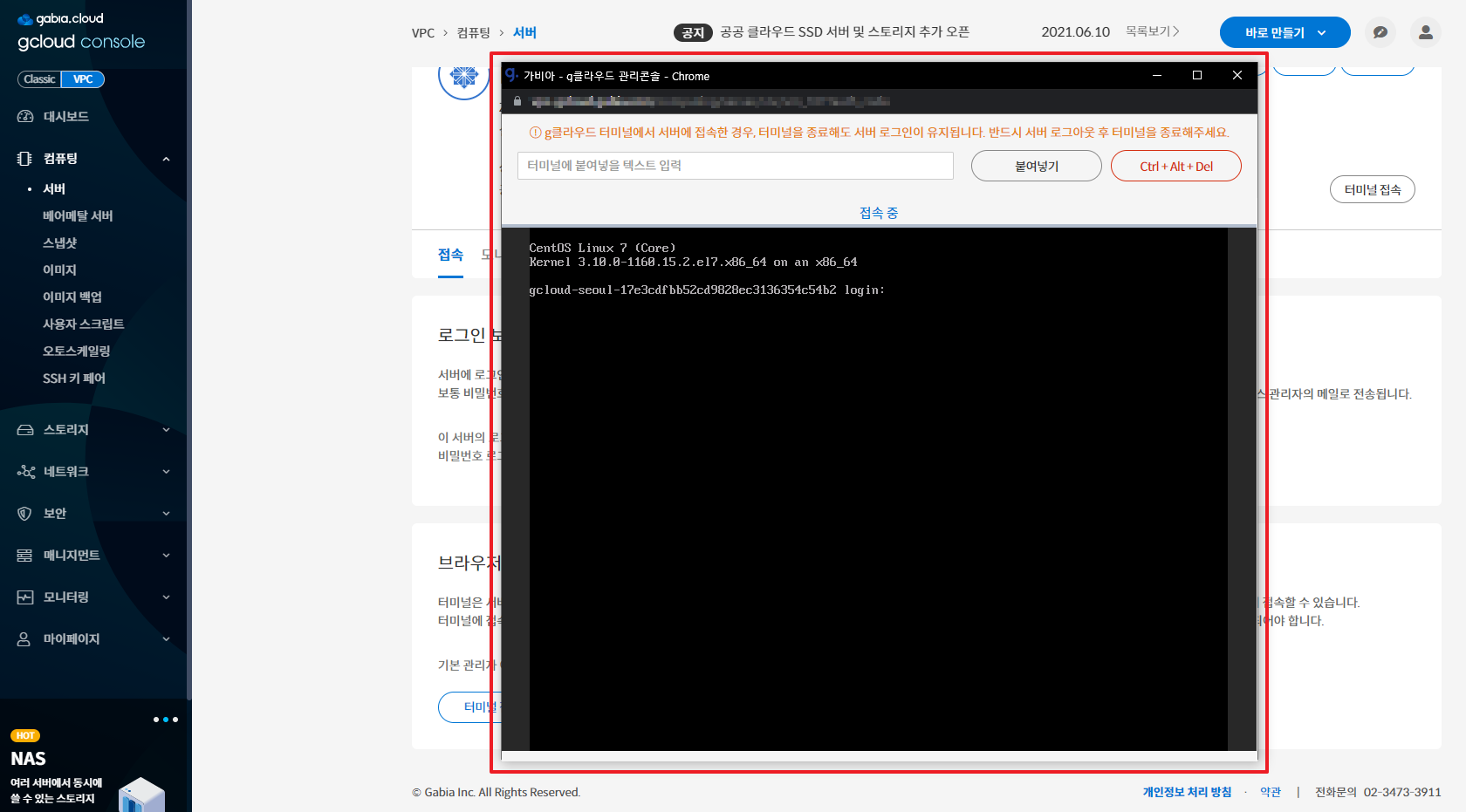Open the 대시보드 dashboard icon
1466x812 pixels.
click(x=25, y=116)
